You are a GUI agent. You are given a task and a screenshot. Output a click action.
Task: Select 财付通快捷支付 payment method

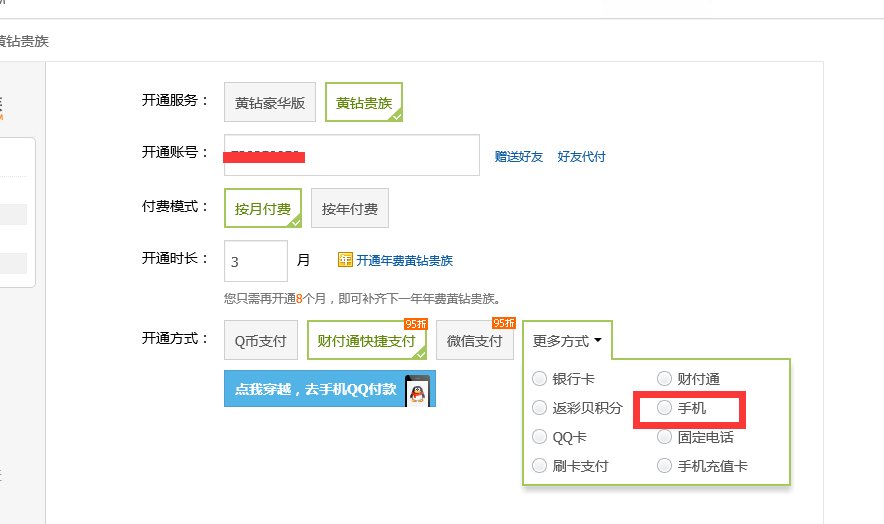click(x=366, y=340)
